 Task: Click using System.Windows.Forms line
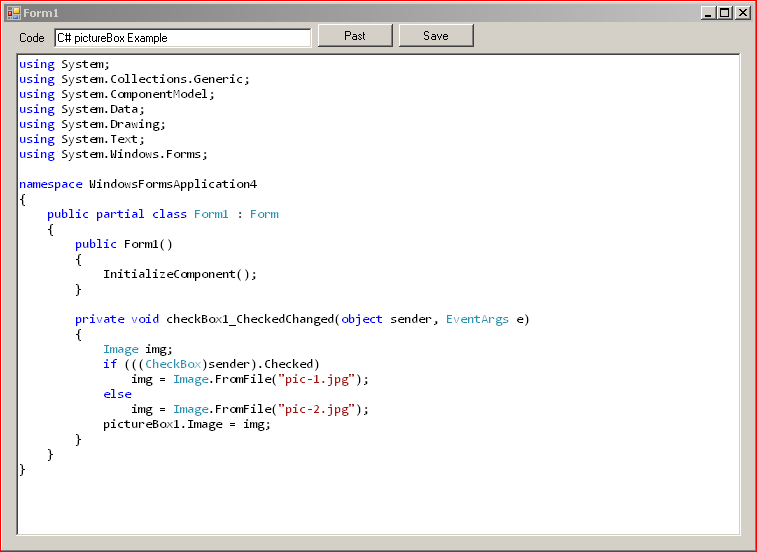[113, 154]
